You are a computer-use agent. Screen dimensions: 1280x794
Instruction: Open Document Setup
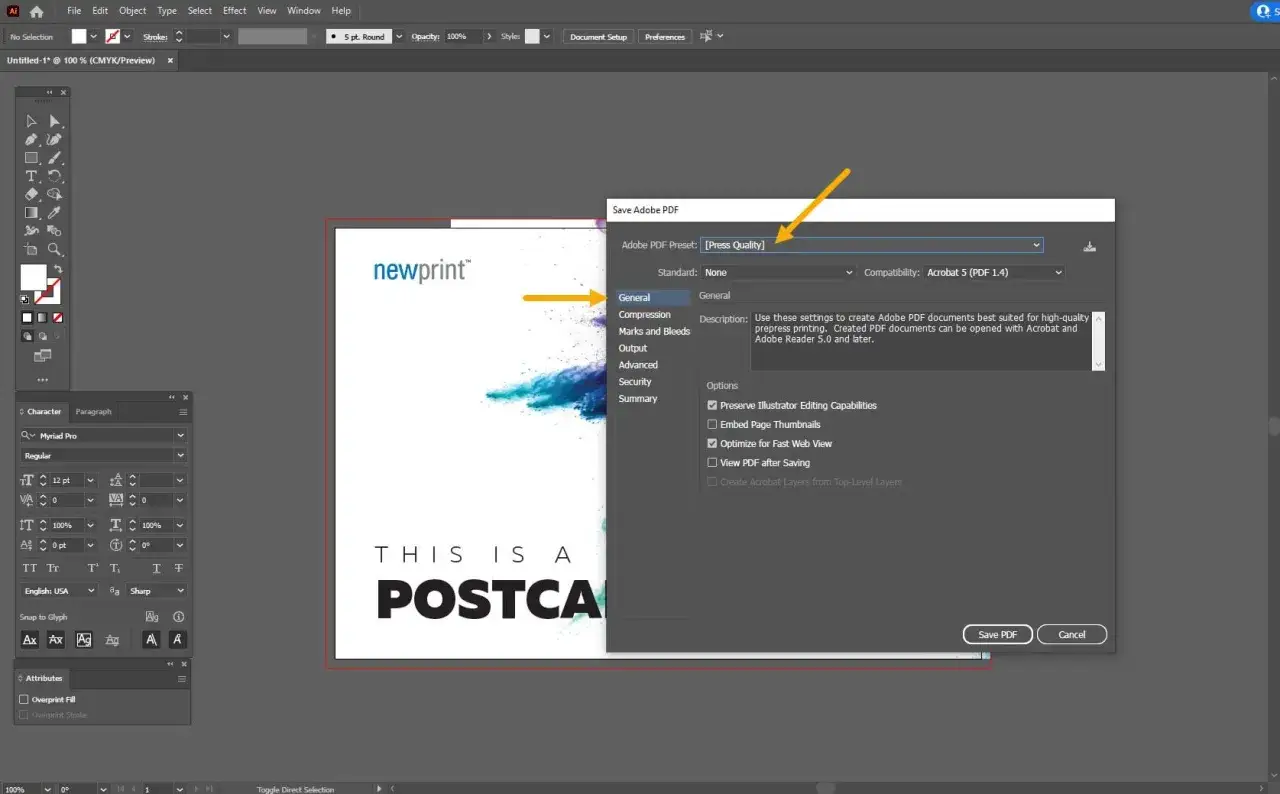[x=598, y=37]
